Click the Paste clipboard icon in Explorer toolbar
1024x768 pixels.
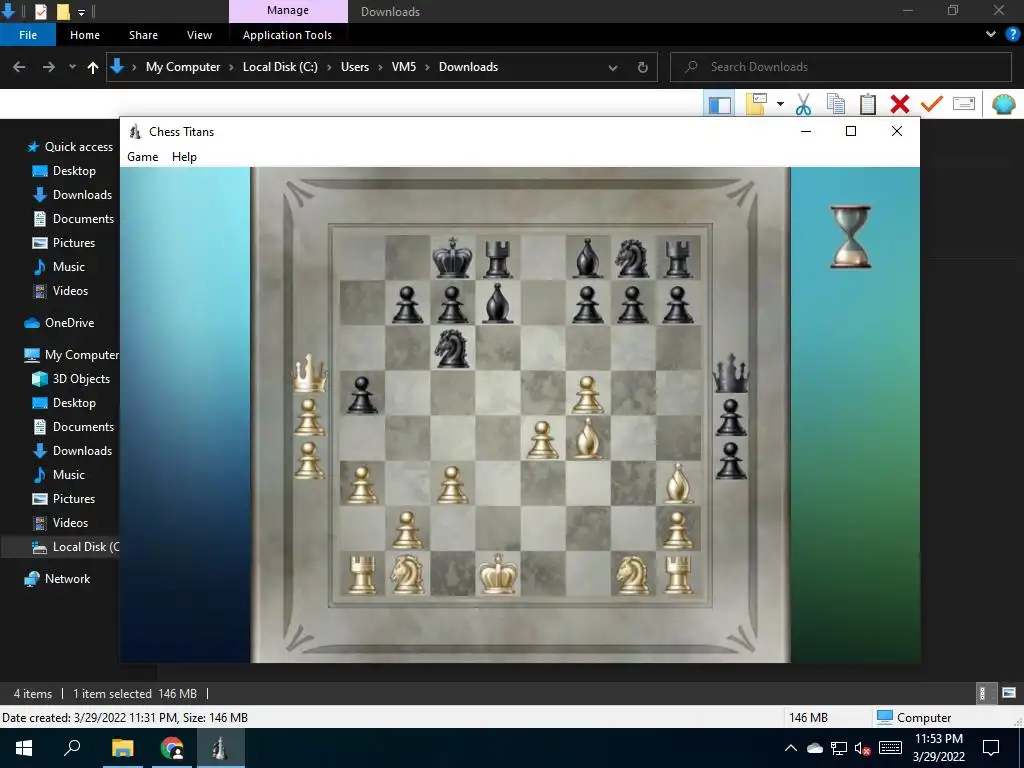(868, 104)
